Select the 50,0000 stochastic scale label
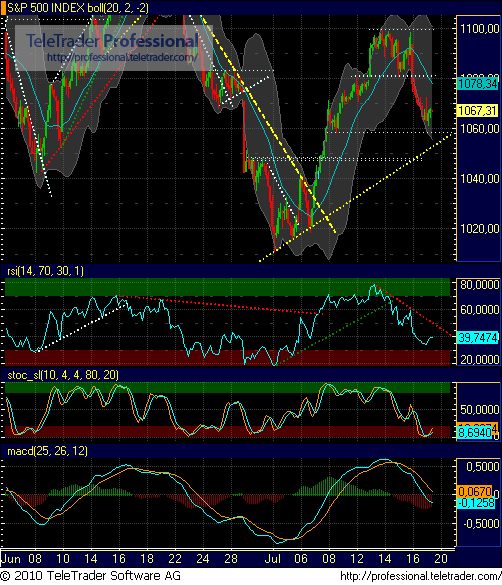The width and height of the screenshot is (502, 585). click(480, 410)
